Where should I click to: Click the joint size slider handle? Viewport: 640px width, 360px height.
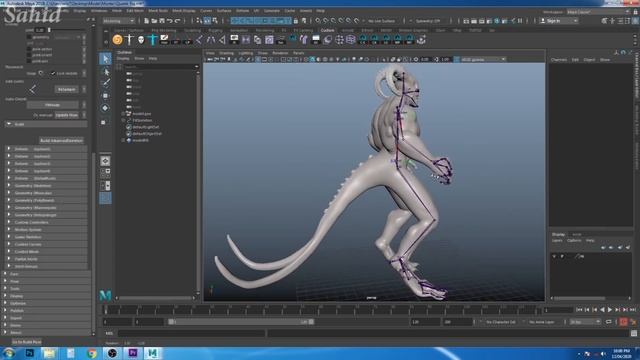(49, 30)
